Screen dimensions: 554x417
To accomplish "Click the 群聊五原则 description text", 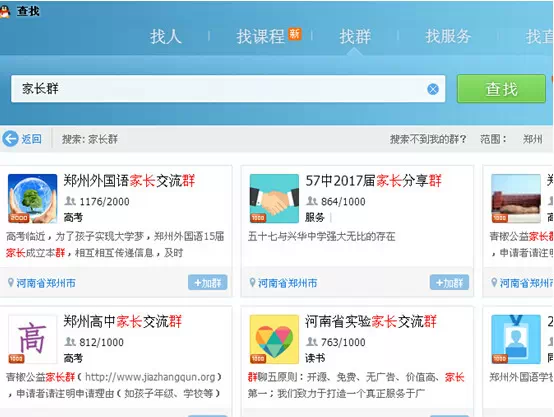I will pyautogui.click(x=356, y=385).
